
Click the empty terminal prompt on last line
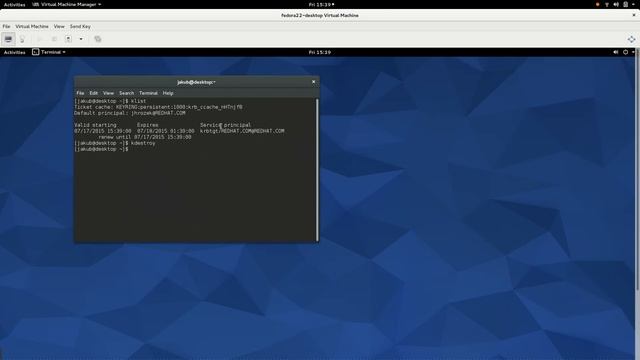[101, 149]
